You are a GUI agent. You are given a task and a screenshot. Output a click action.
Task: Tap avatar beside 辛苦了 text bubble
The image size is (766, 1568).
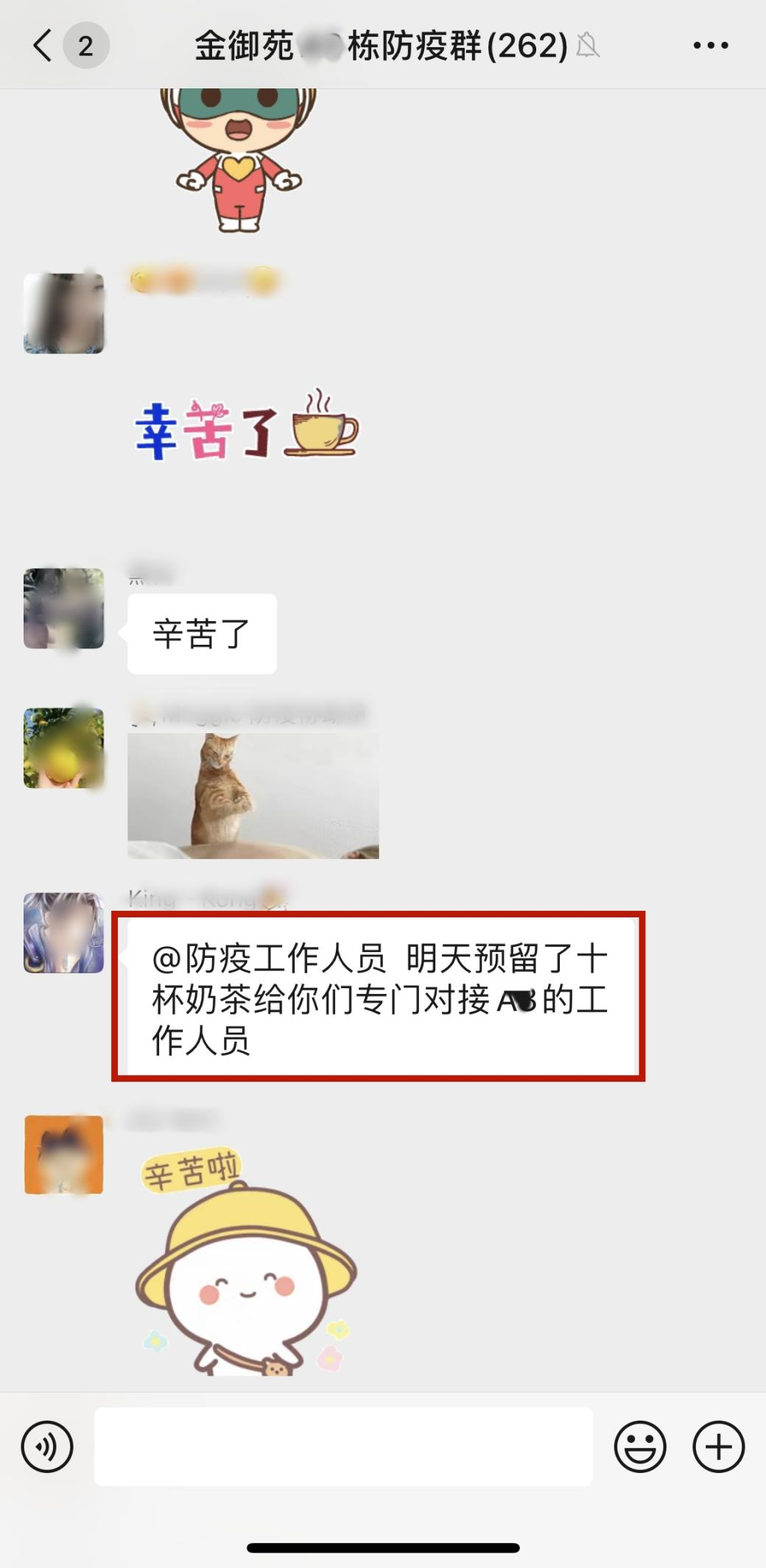click(63, 609)
